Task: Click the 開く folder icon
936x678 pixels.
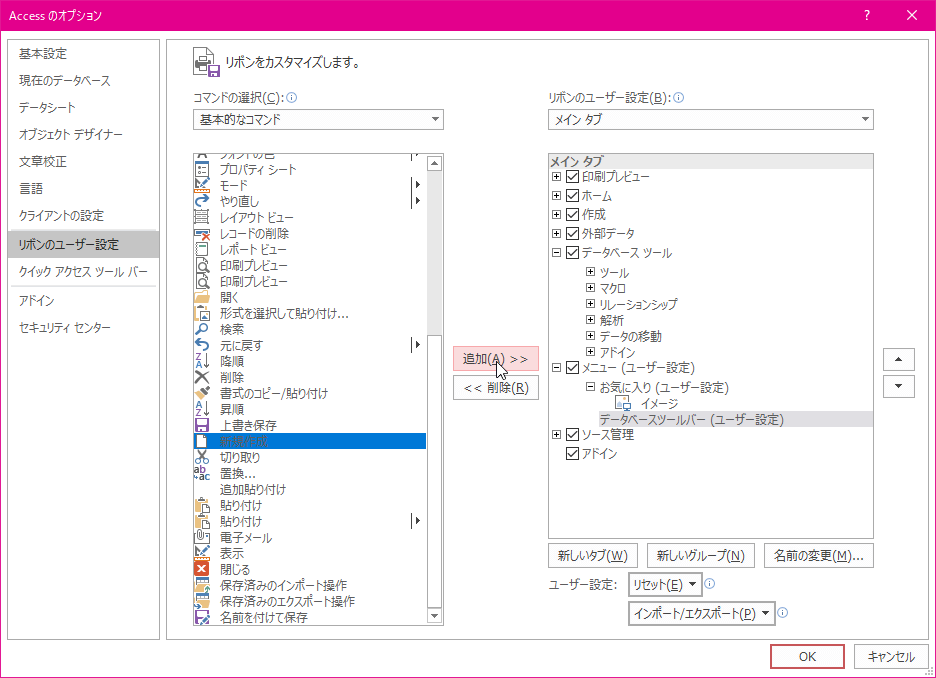Action: 202,297
